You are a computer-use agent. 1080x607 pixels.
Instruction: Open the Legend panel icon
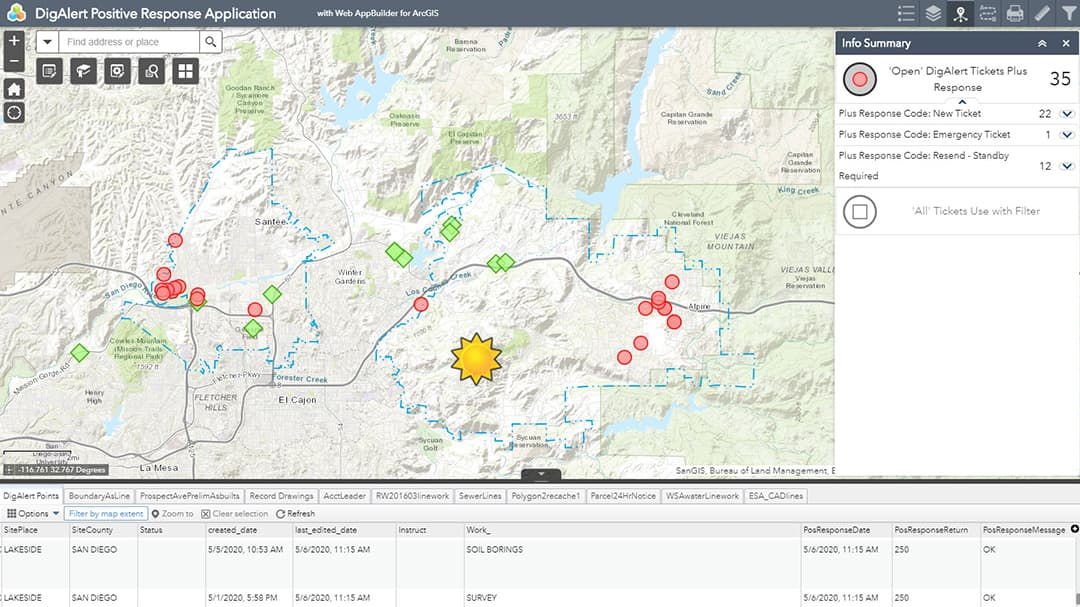pos(906,13)
